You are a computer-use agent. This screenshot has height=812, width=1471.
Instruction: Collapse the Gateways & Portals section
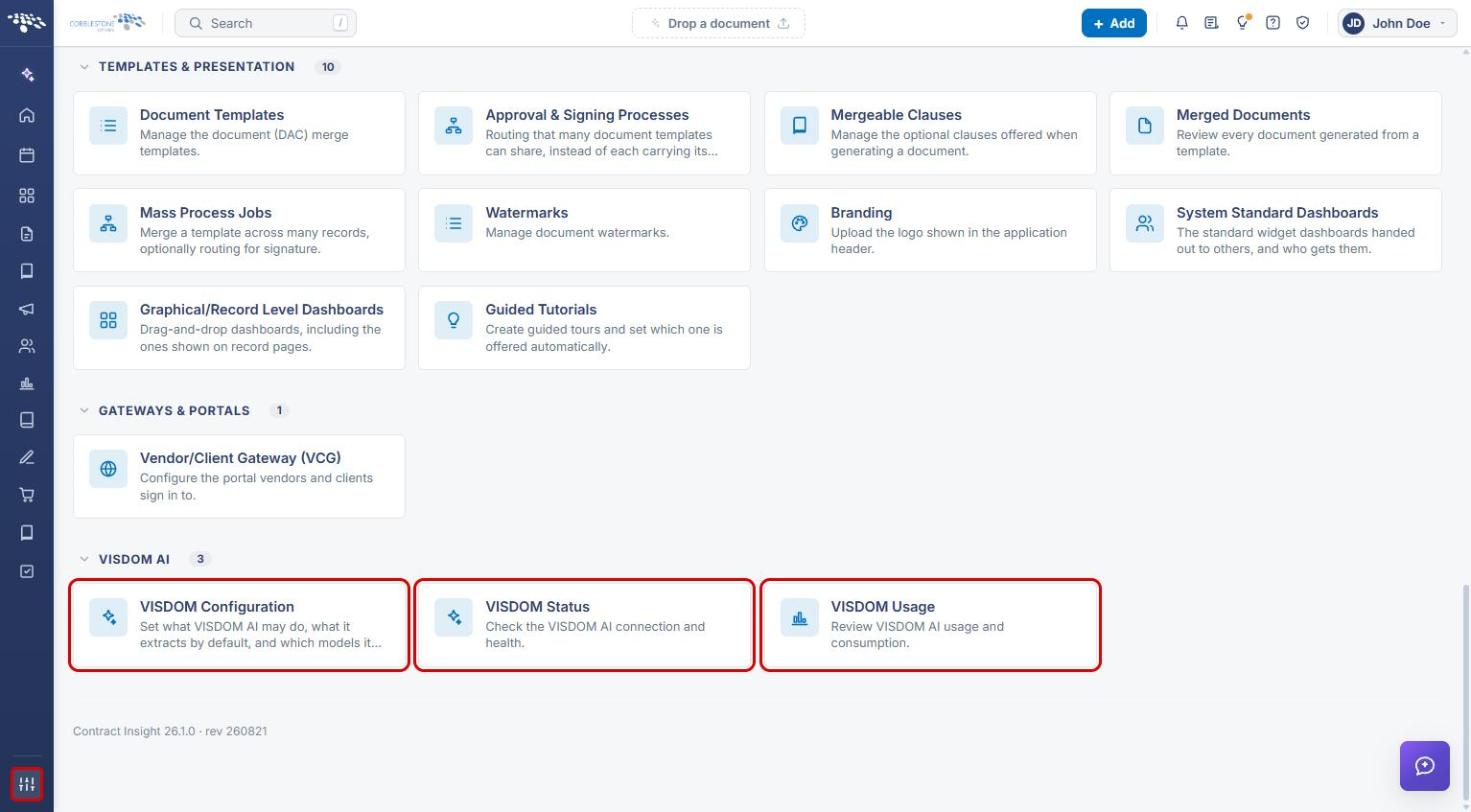pos(85,411)
